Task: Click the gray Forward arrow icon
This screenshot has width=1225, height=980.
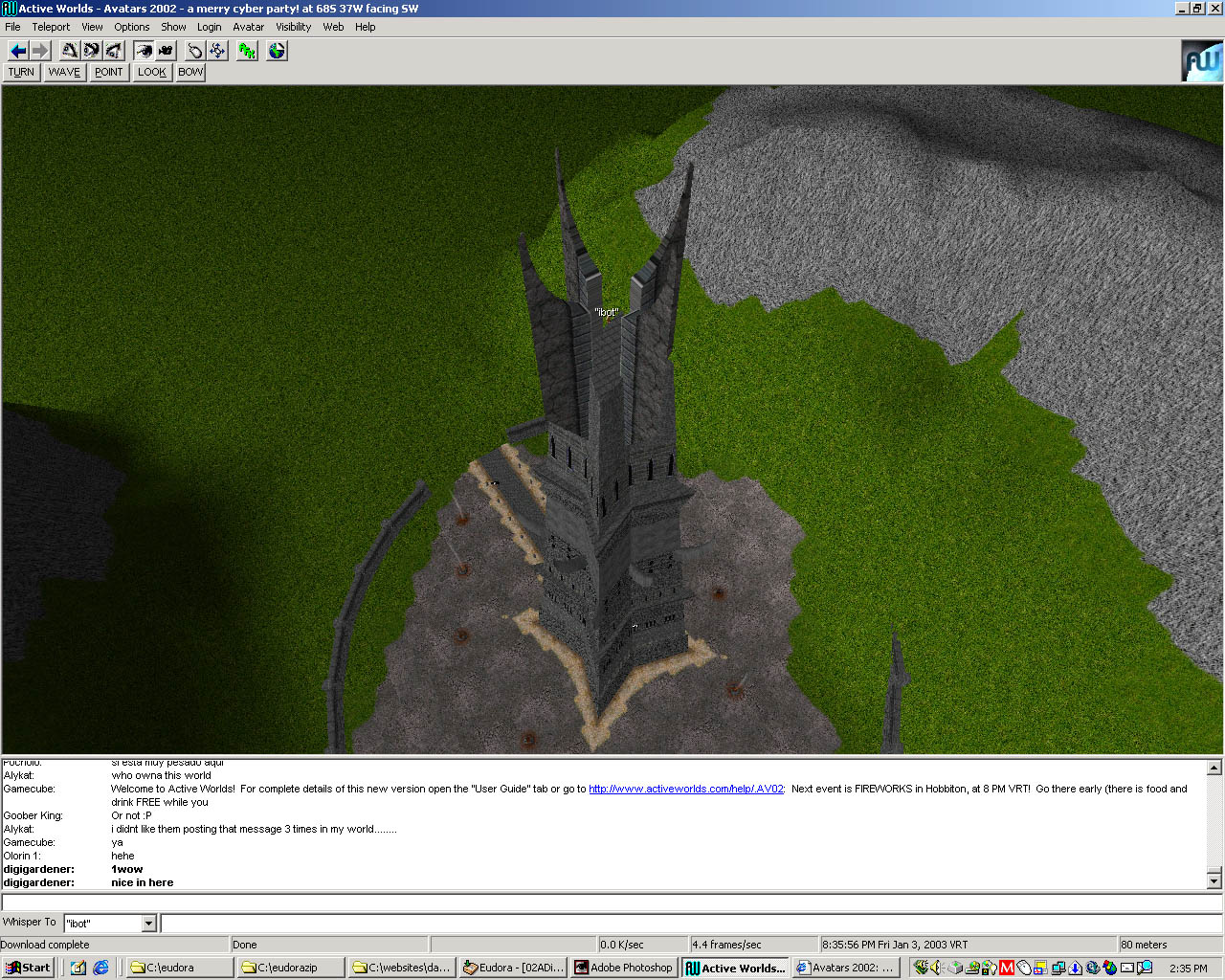Action: [x=40, y=51]
